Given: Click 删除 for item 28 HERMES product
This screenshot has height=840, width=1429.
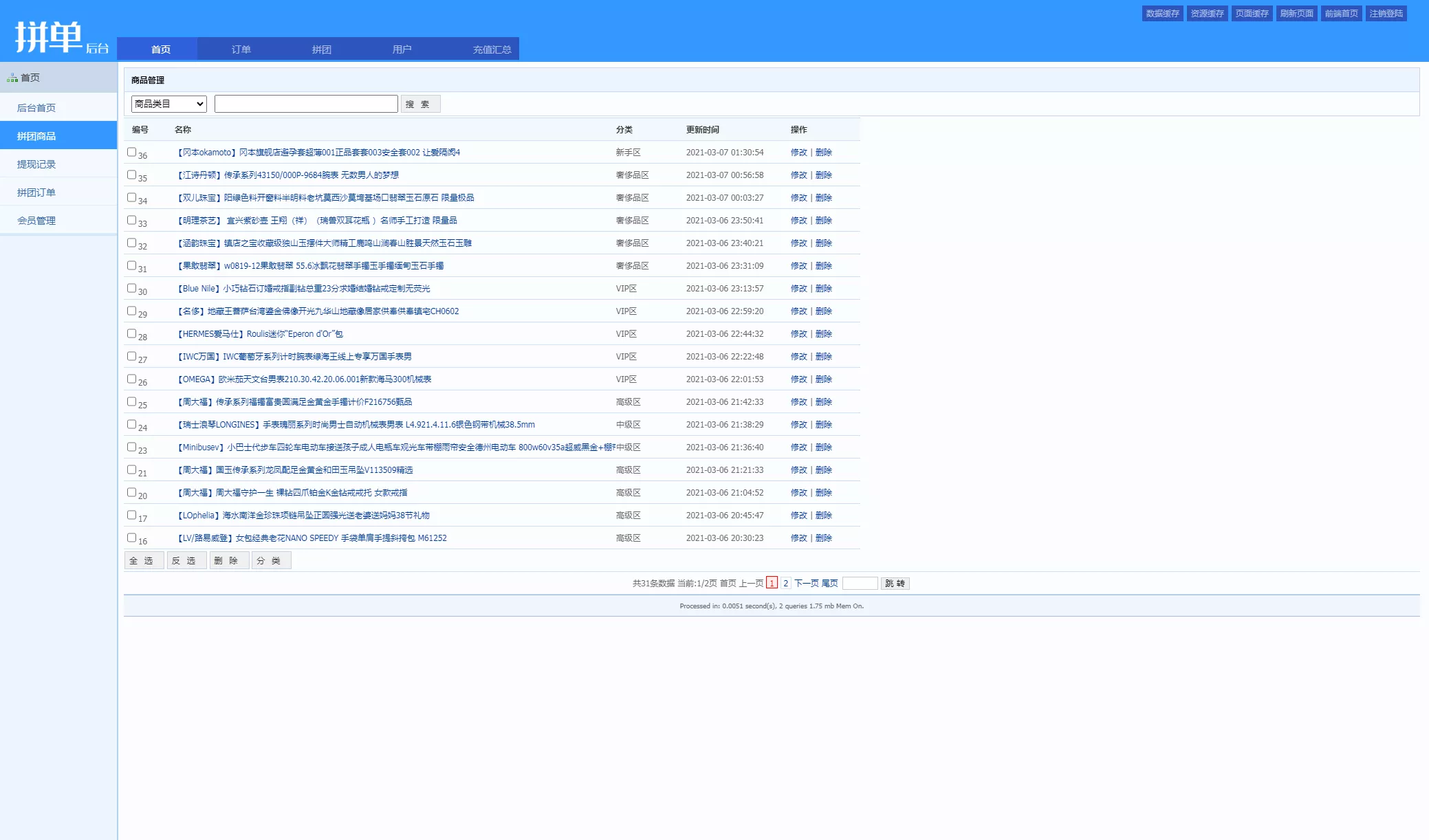Looking at the screenshot, I should 824,334.
